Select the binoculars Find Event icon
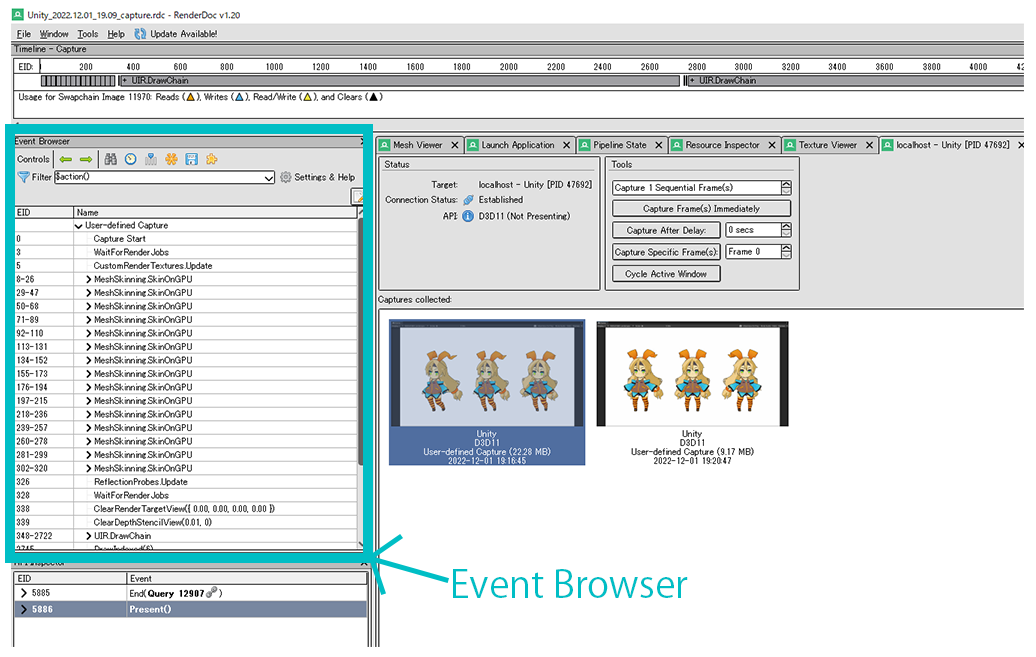Screen dimensions: 1036x657 pos(111,158)
